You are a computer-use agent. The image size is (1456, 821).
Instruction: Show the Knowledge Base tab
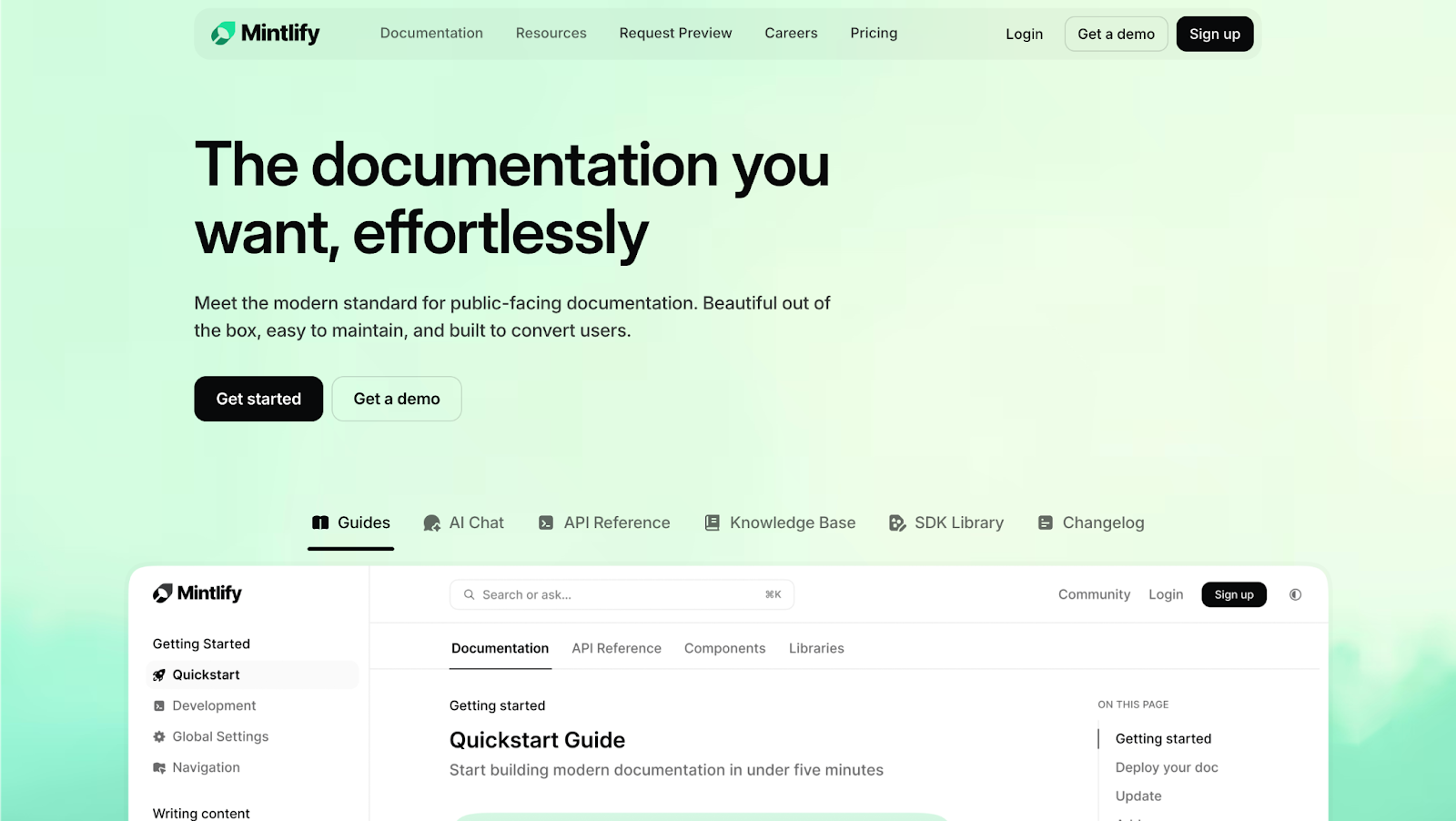781,523
